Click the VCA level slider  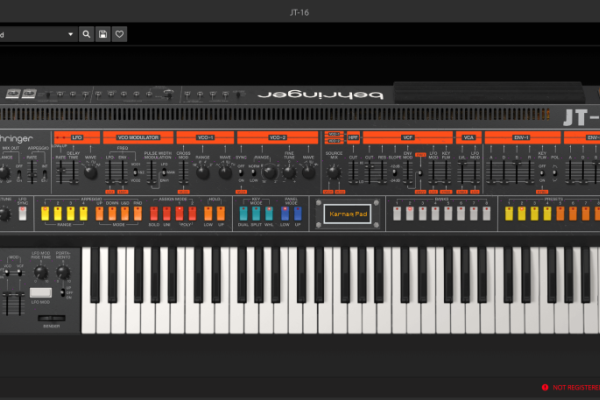(x=462, y=172)
